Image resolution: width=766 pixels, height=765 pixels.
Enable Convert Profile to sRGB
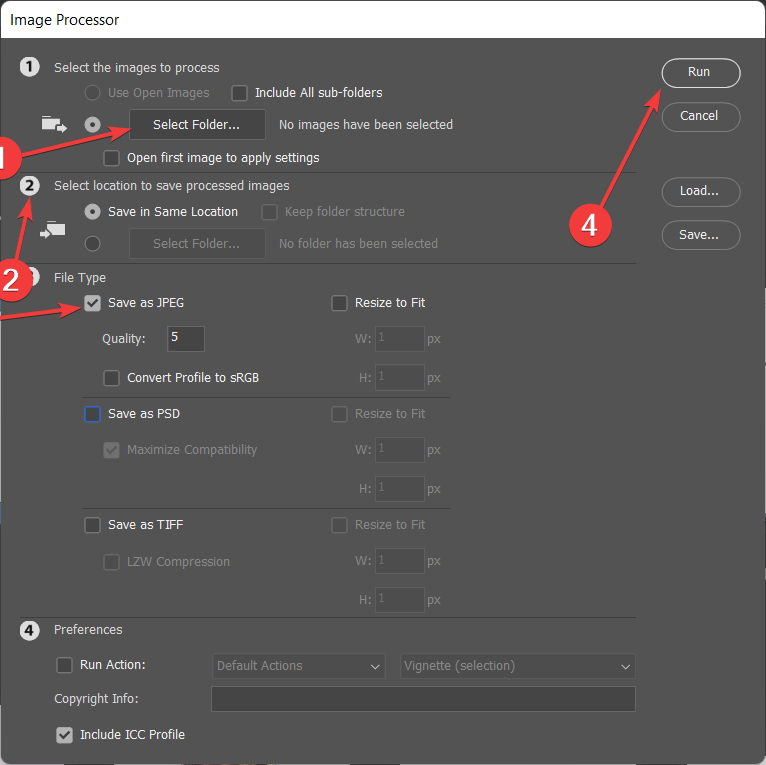112,378
